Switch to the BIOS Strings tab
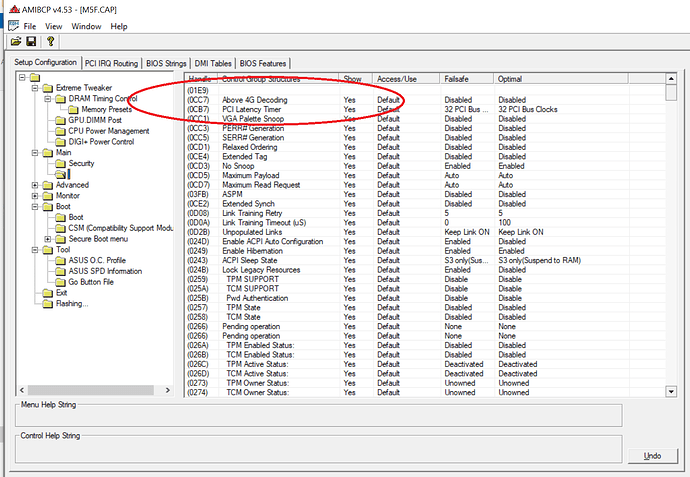 click(166, 63)
